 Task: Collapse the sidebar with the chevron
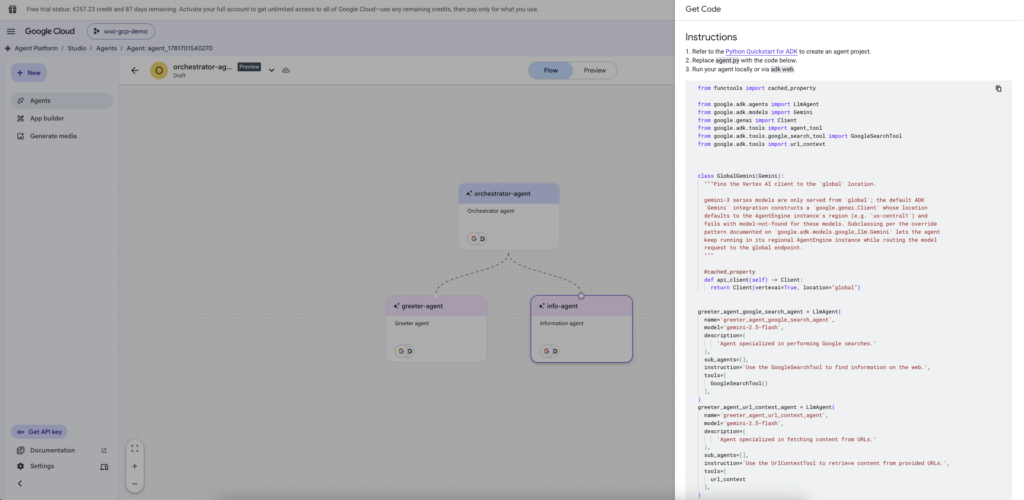click(x=20, y=484)
